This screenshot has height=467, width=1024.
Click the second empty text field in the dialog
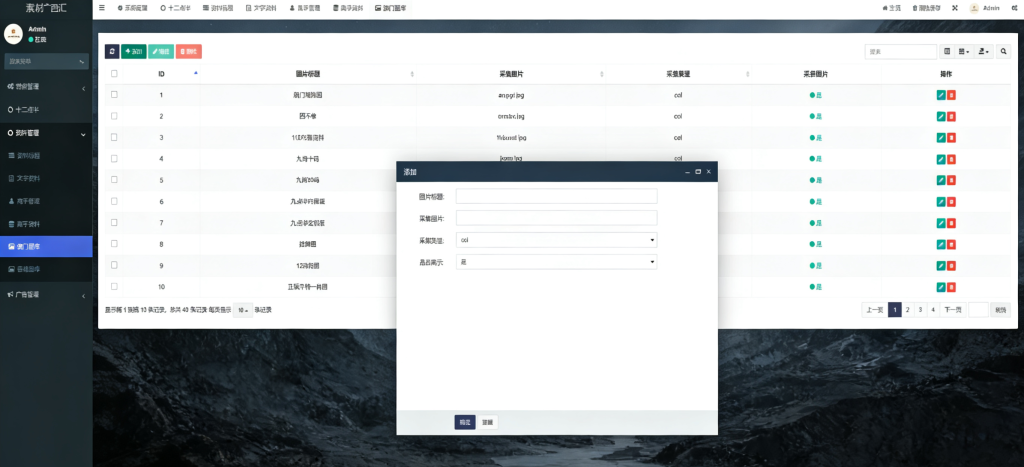coord(556,218)
